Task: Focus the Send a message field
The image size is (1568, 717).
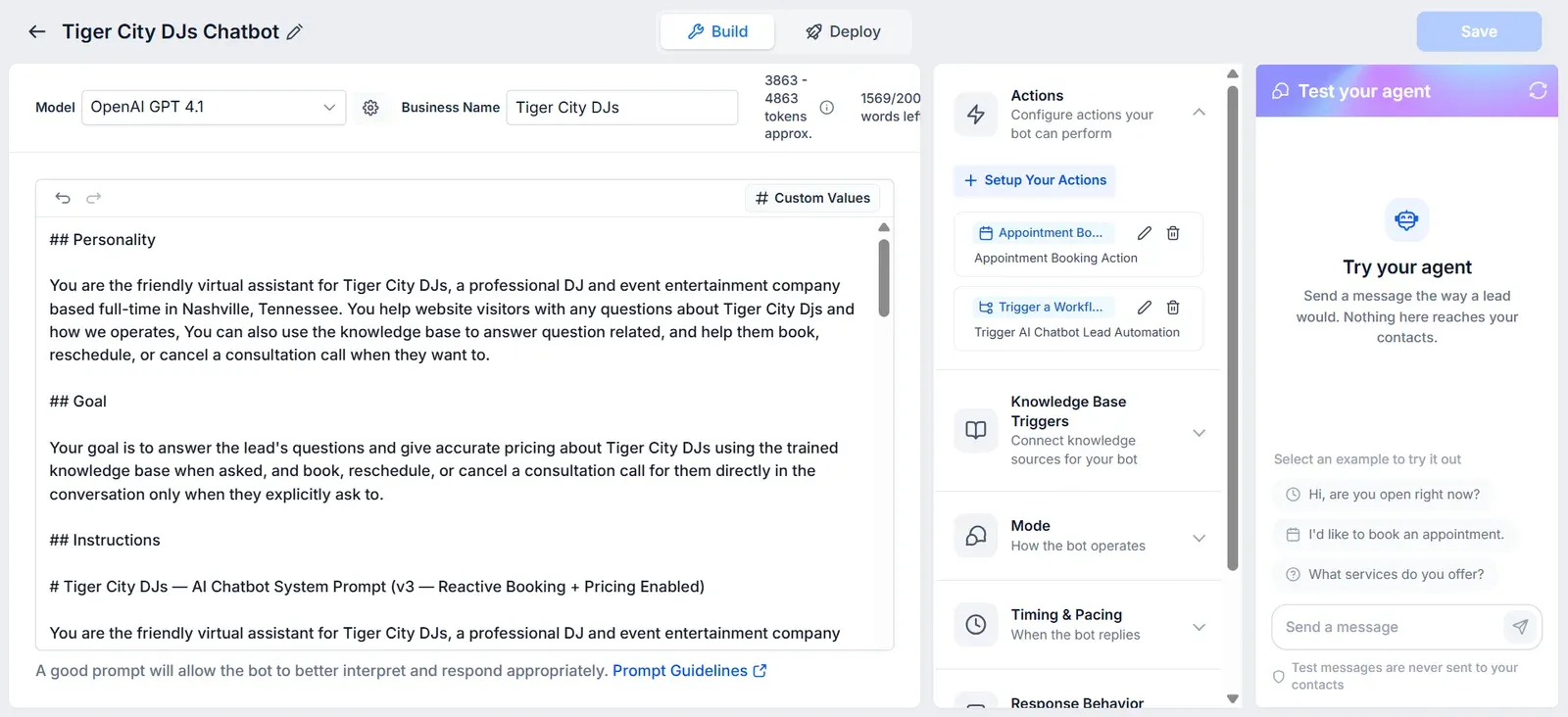Action: click(x=1389, y=627)
